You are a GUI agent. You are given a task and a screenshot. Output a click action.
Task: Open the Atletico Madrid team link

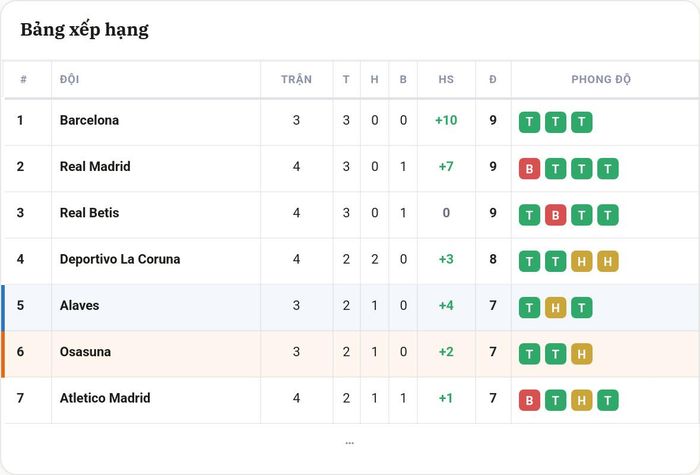point(105,398)
